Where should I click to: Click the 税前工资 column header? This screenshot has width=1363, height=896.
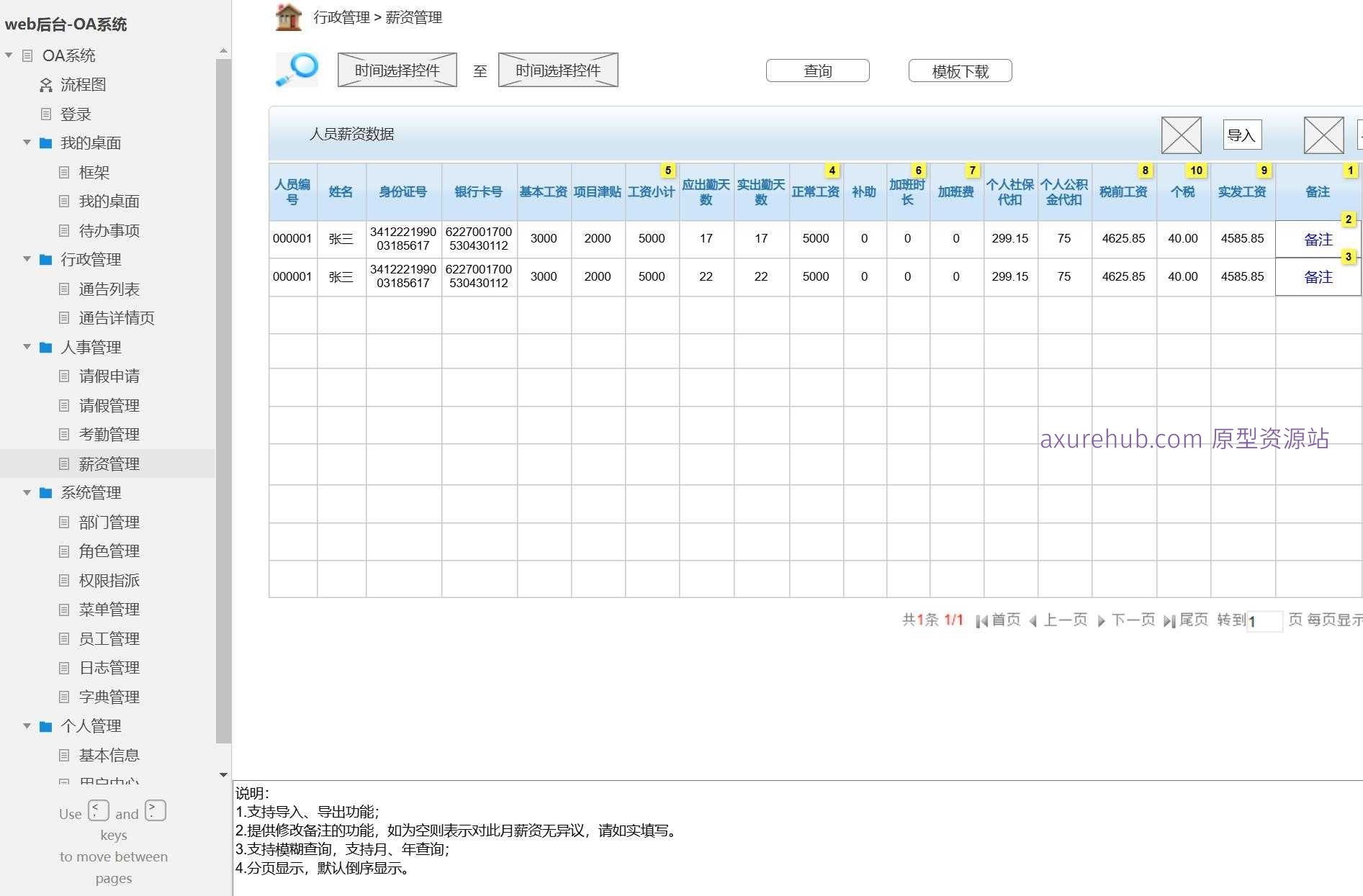click(1123, 192)
